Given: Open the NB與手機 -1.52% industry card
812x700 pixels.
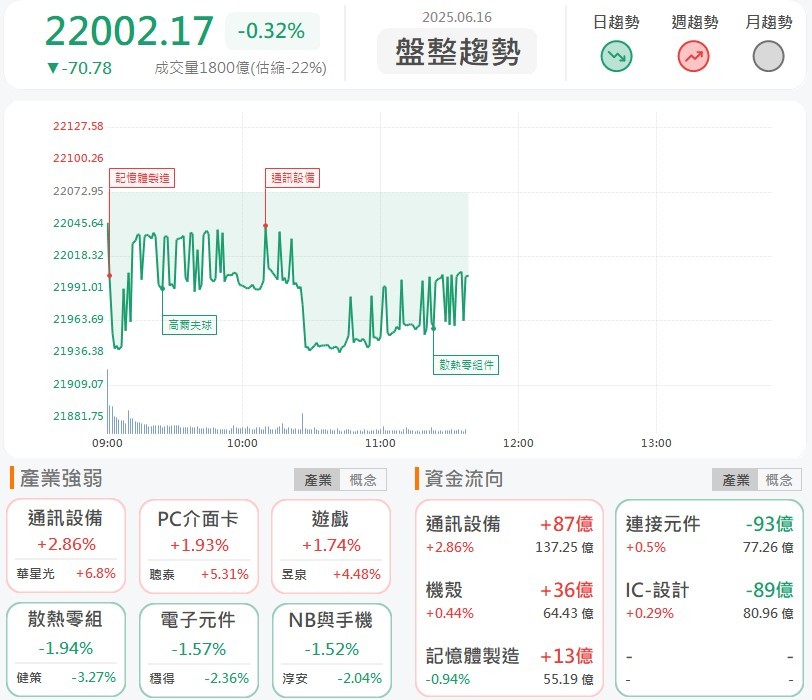Looking at the screenshot, I should [331, 649].
